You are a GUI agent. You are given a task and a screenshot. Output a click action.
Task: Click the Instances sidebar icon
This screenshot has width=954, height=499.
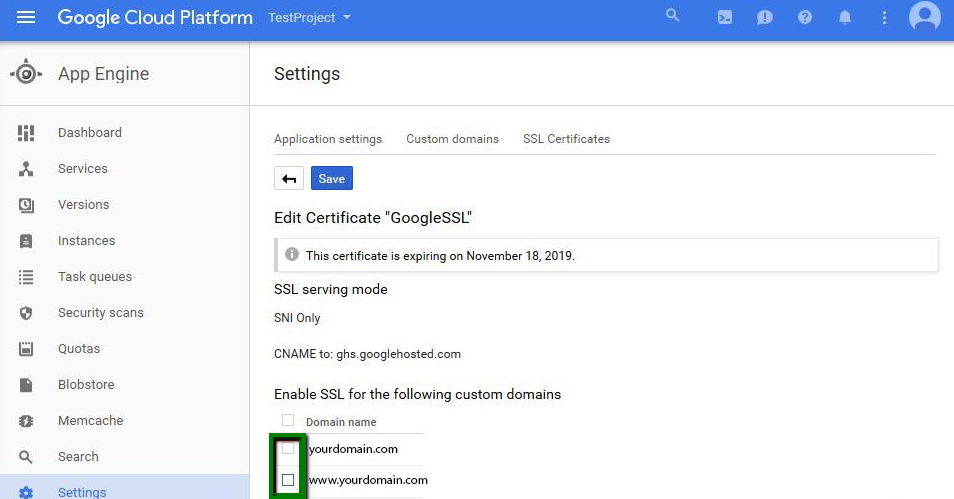click(x=26, y=241)
